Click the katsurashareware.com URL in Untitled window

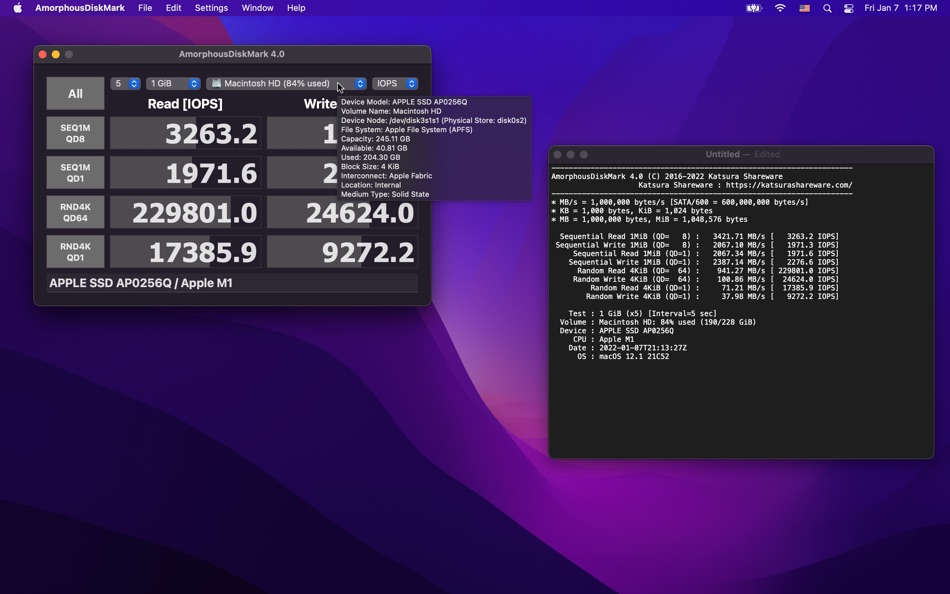789,185
